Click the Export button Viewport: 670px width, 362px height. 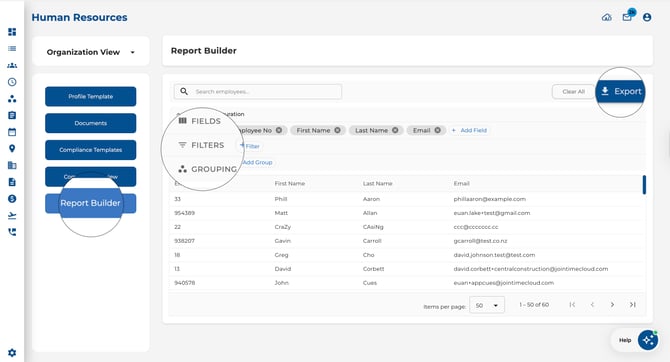[620, 91]
